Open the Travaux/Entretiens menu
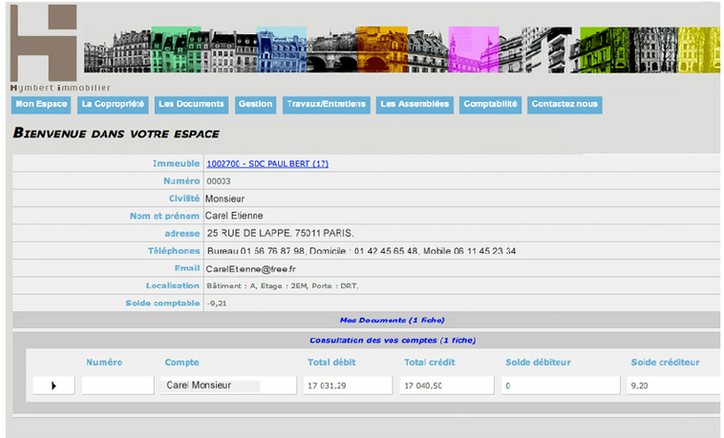Screen dimensions: 724x438 click(326, 105)
